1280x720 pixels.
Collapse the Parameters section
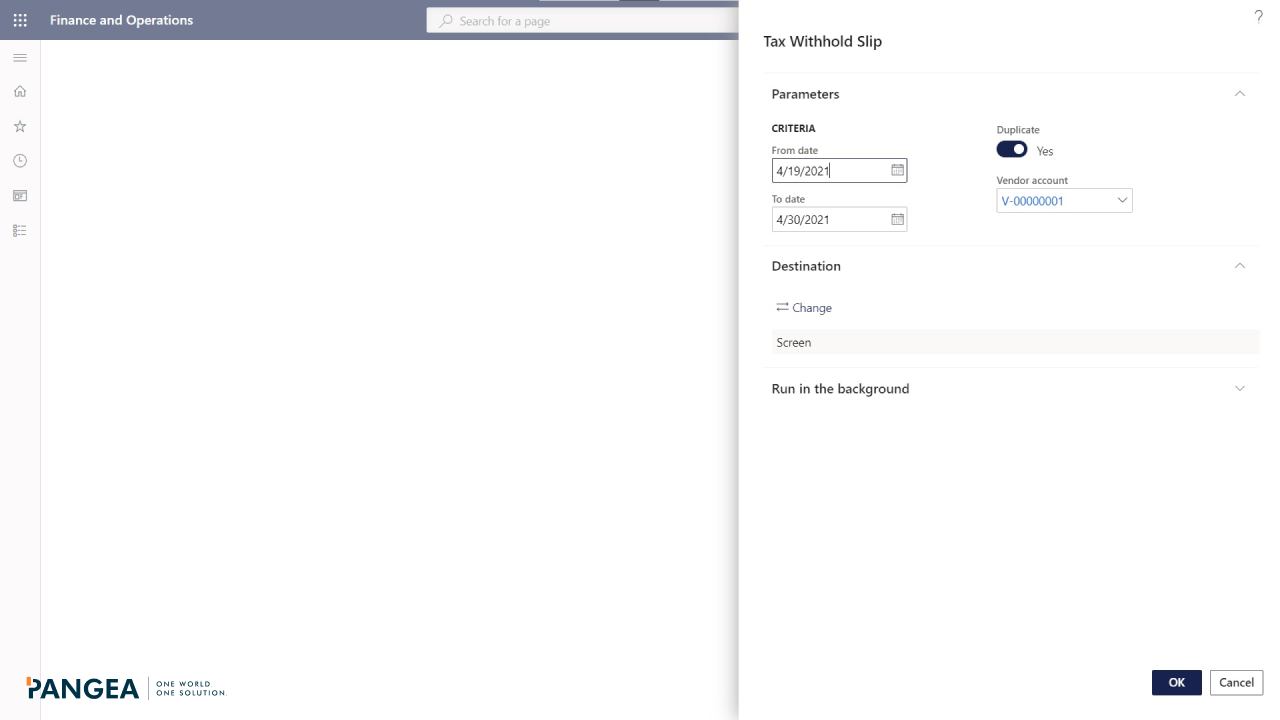tap(1240, 94)
